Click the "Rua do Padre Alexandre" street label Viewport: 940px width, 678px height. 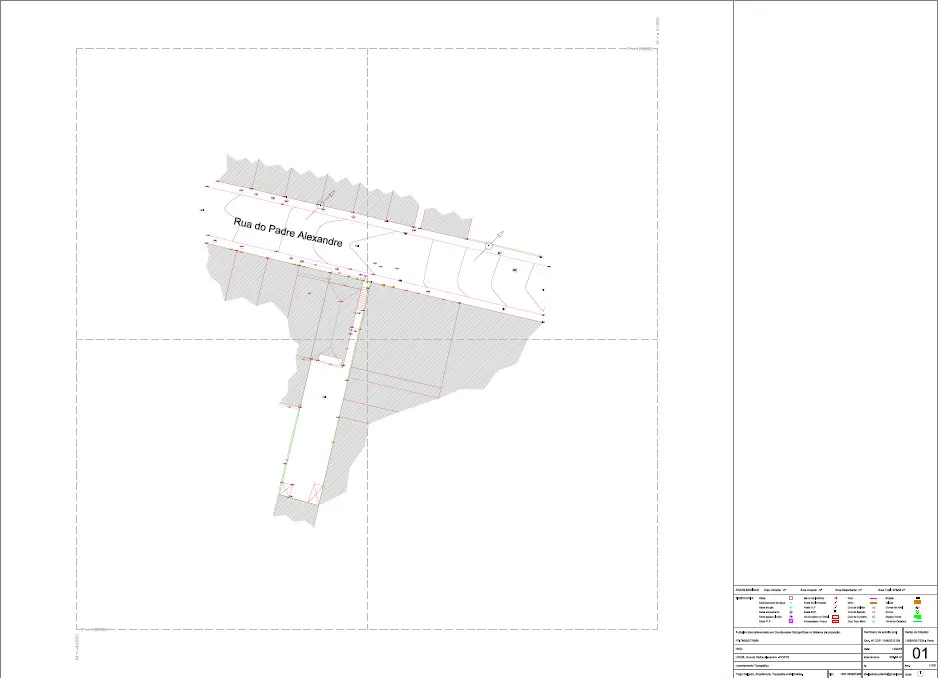(x=288, y=233)
